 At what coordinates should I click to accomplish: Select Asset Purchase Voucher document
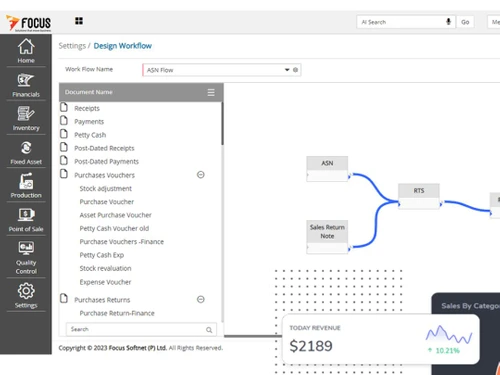pyautogui.click(x=115, y=215)
